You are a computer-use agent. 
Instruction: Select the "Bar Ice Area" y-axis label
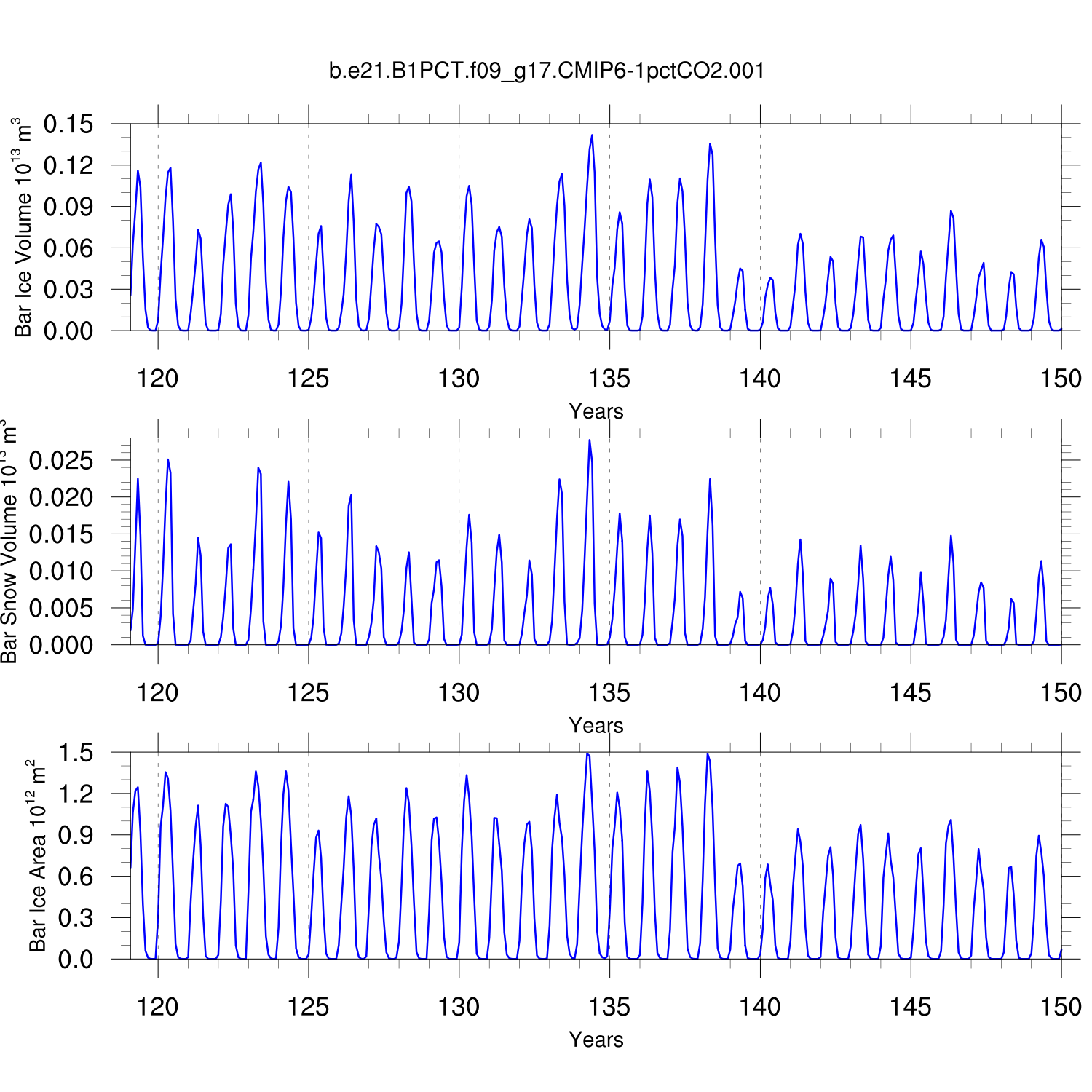coord(37,855)
